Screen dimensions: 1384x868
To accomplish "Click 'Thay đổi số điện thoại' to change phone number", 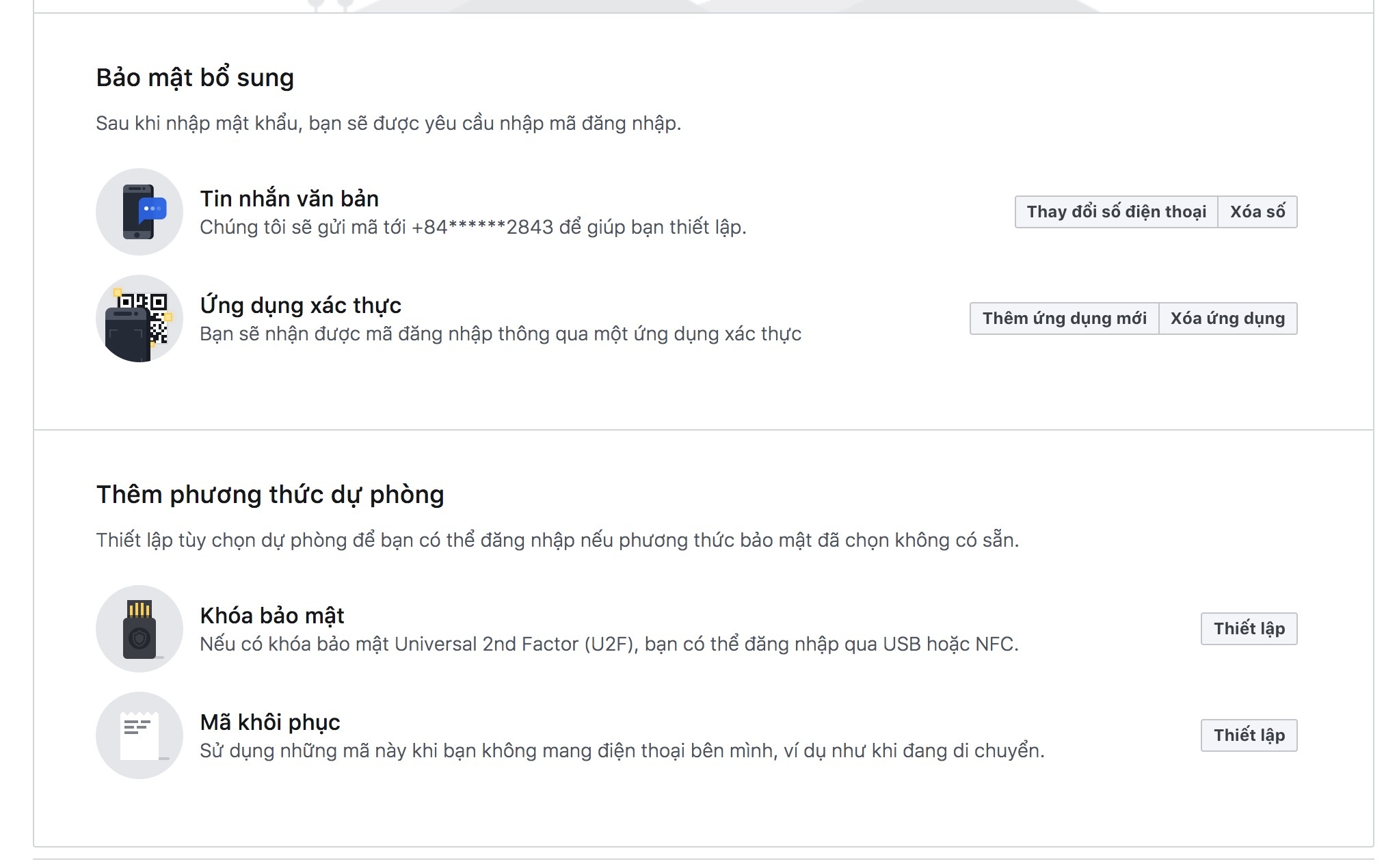I will pos(1115,212).
